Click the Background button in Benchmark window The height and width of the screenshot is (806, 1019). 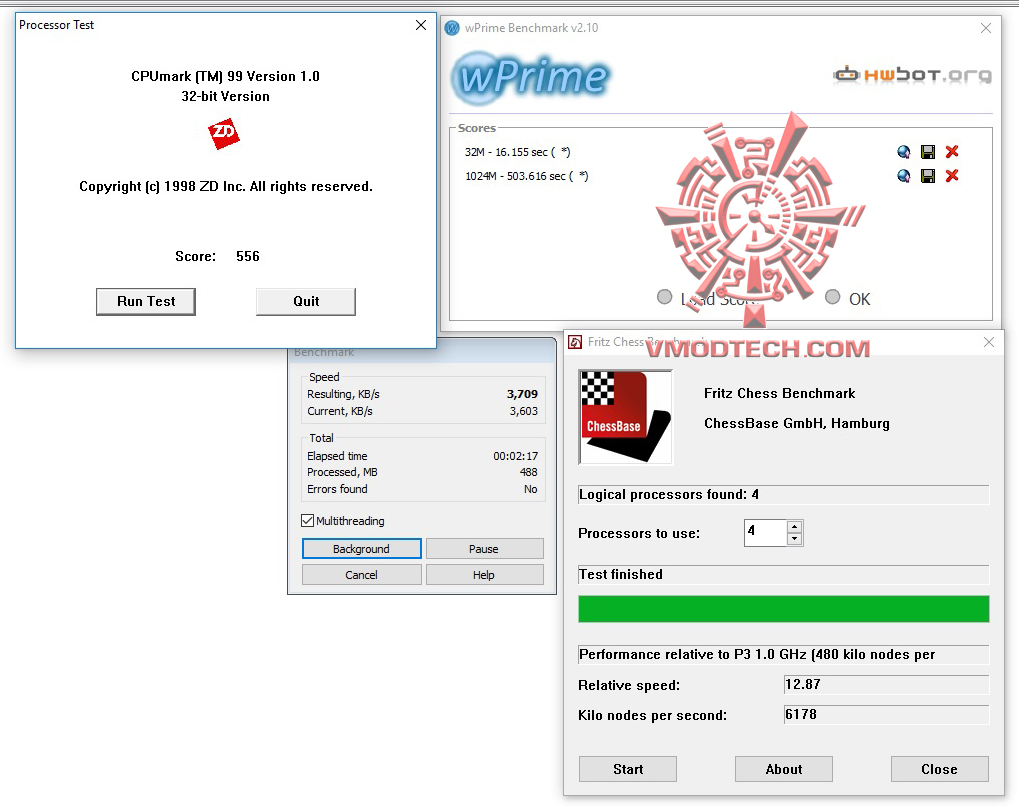click(x=361, y=549)
